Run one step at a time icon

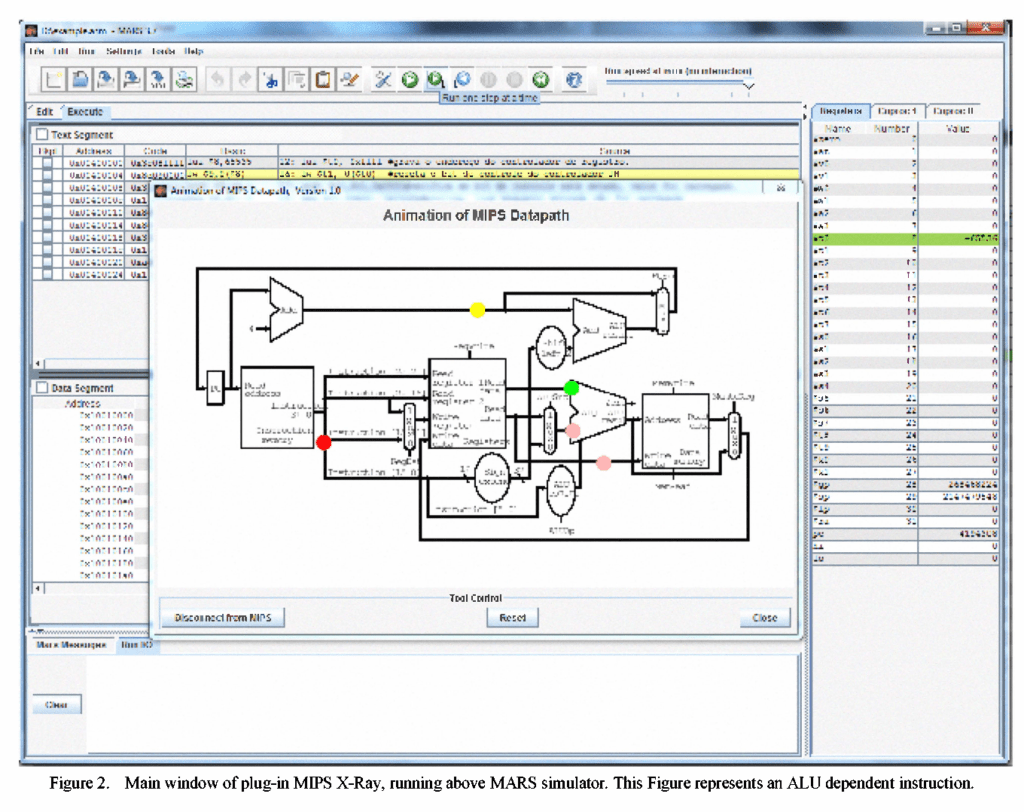[436, 80]
